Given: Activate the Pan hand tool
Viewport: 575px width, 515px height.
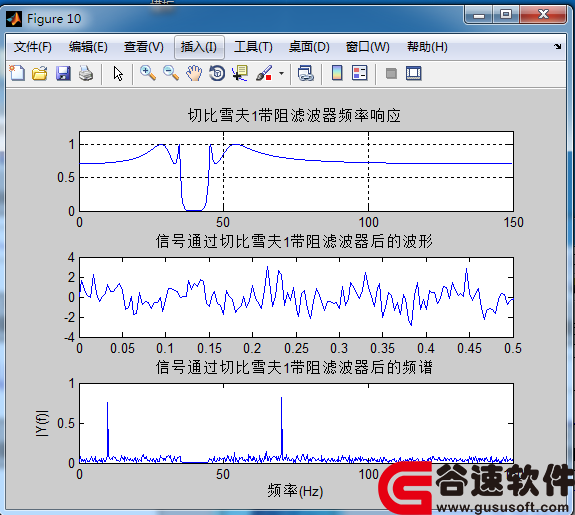Looking at the screenshot, I should [194, 73].
